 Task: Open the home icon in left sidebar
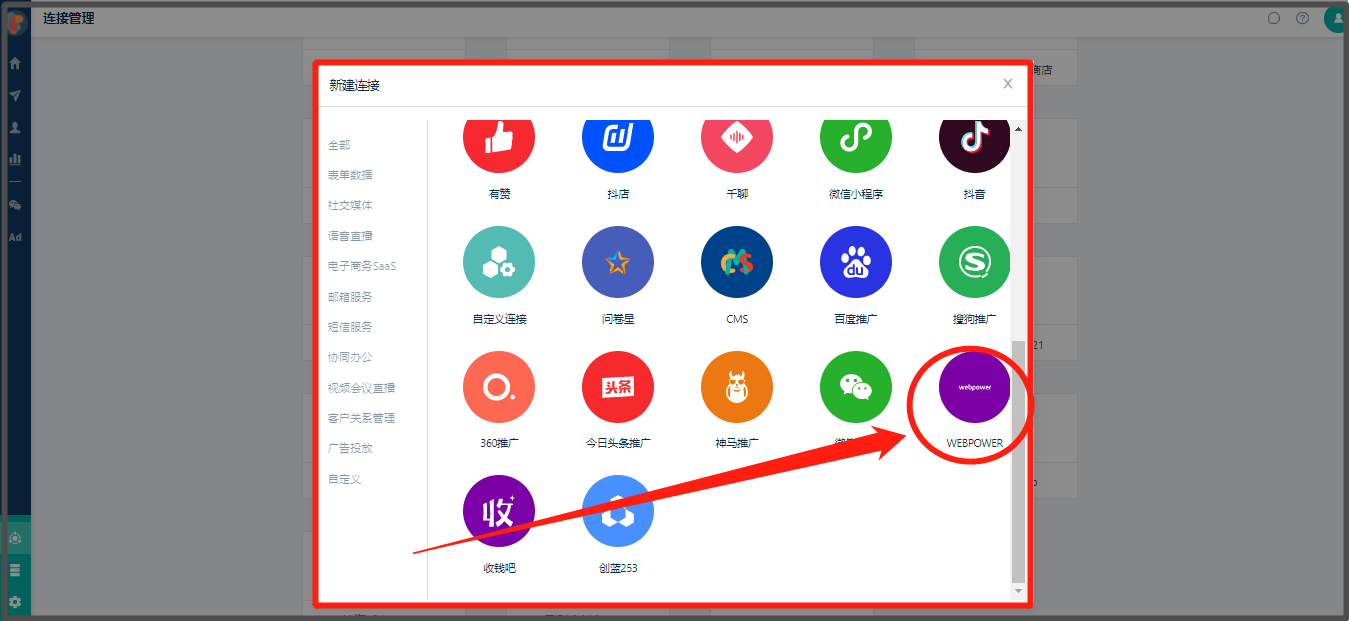click(x=15, y=63)
